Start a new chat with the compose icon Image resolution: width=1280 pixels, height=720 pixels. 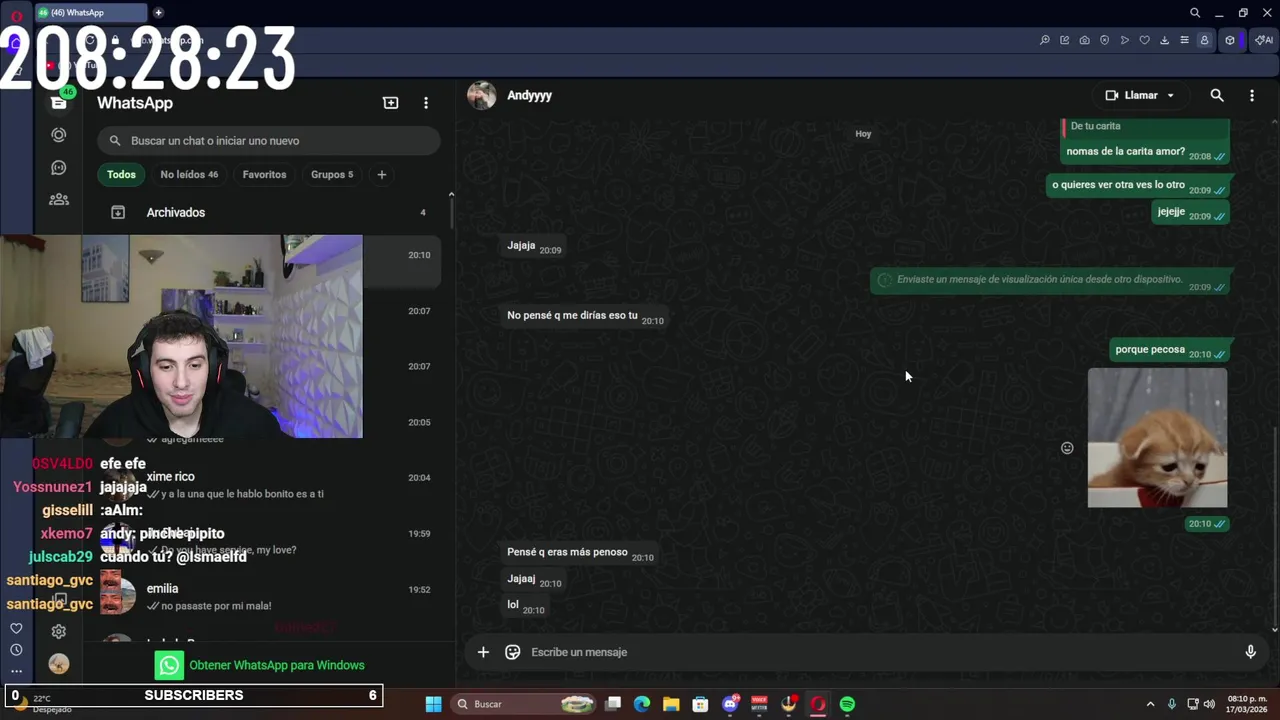pos(391,103)
